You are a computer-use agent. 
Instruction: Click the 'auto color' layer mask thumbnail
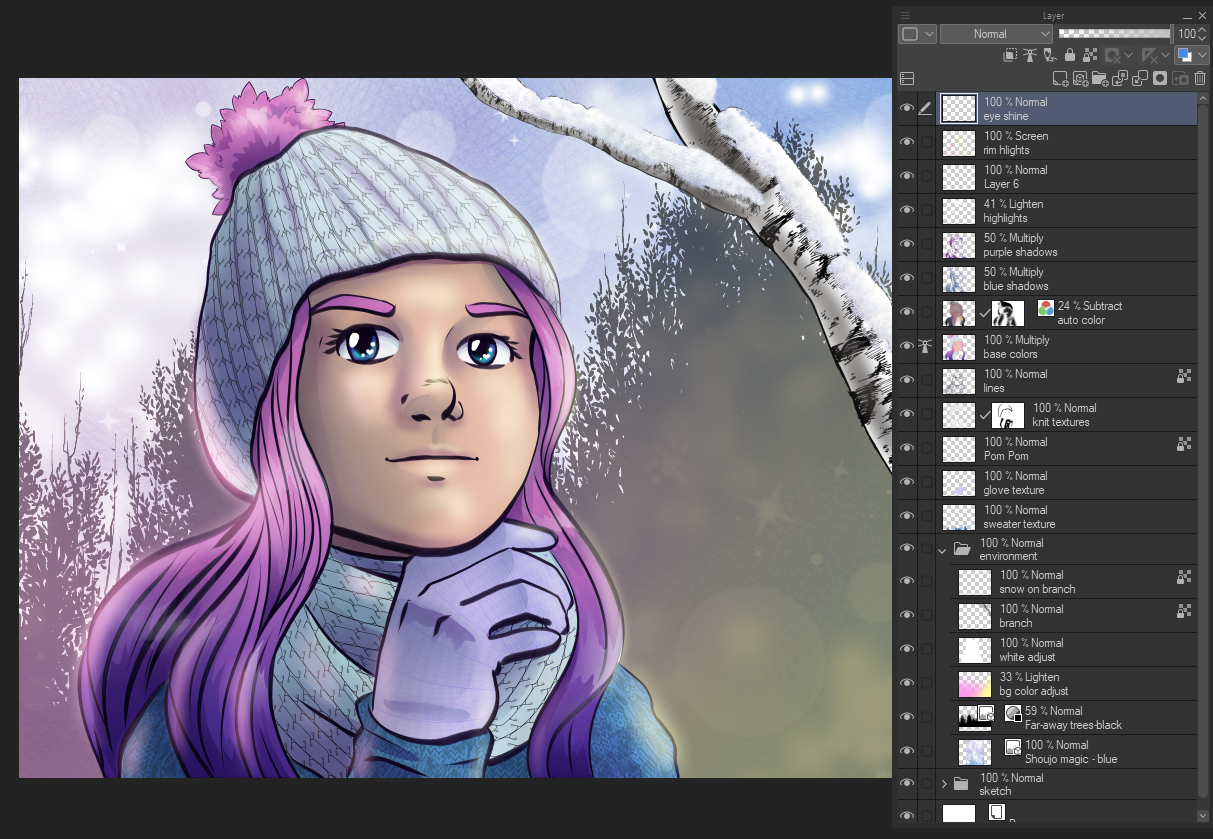coord(1007,313)
